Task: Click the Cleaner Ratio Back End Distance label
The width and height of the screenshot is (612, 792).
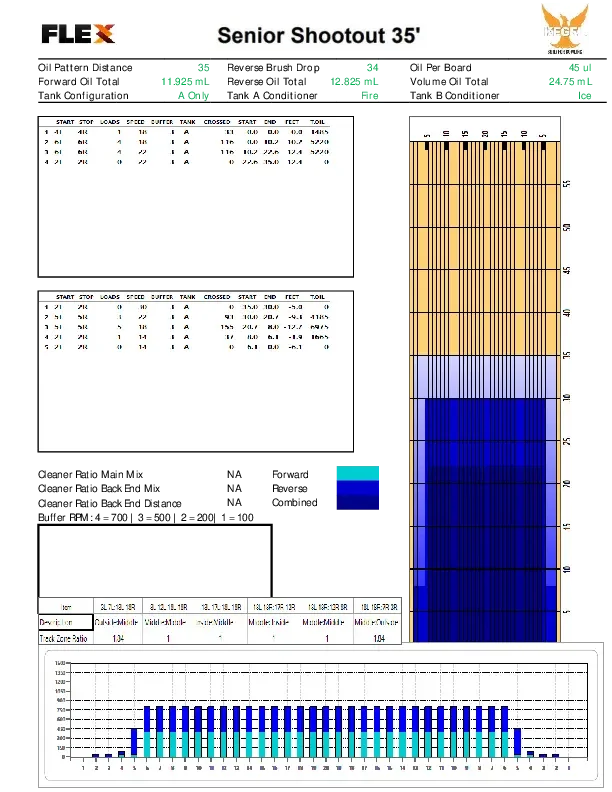Action: [x=110, y=504]
